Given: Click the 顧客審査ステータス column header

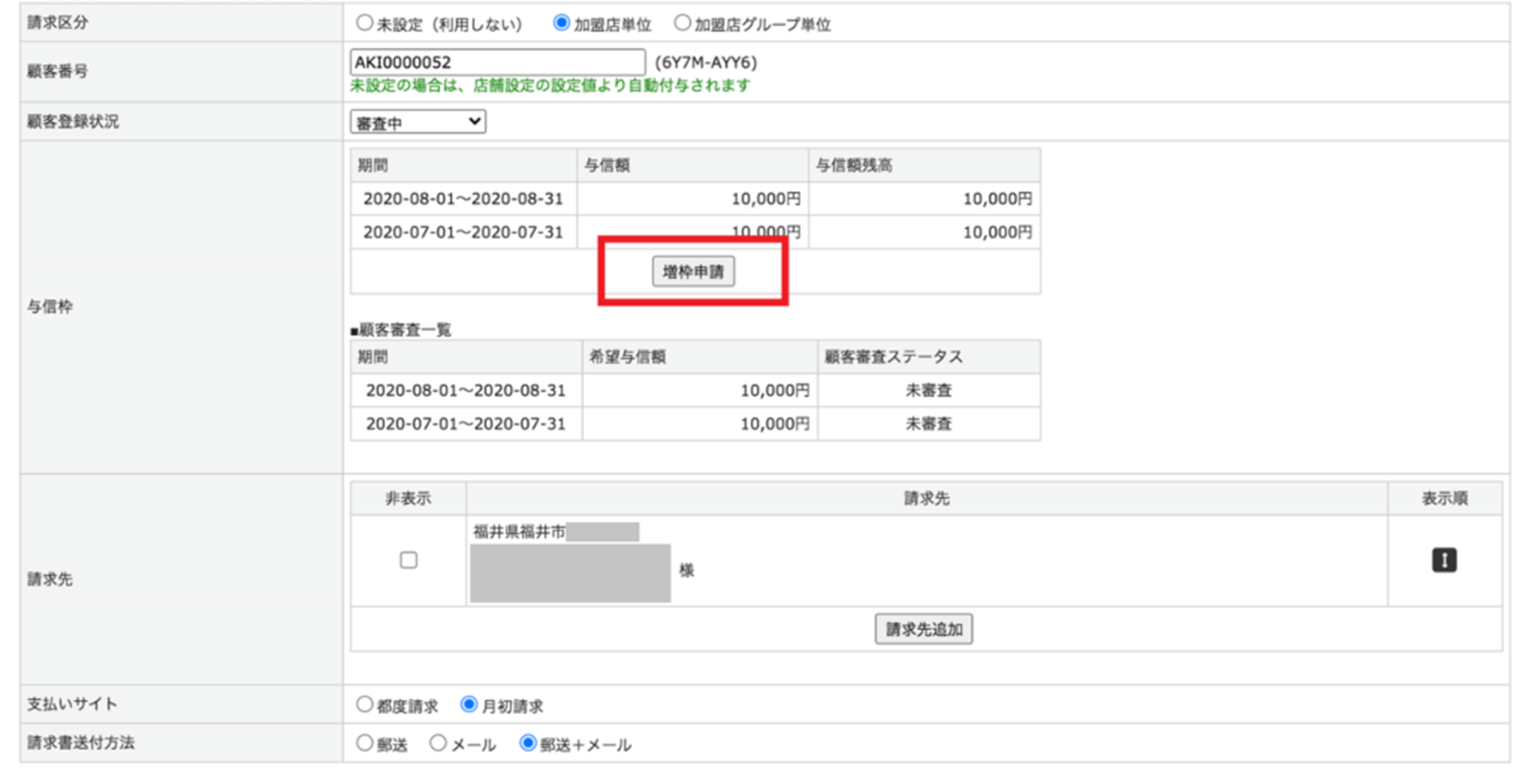Looking at the screenshot, I should click(x=893, y=357).
